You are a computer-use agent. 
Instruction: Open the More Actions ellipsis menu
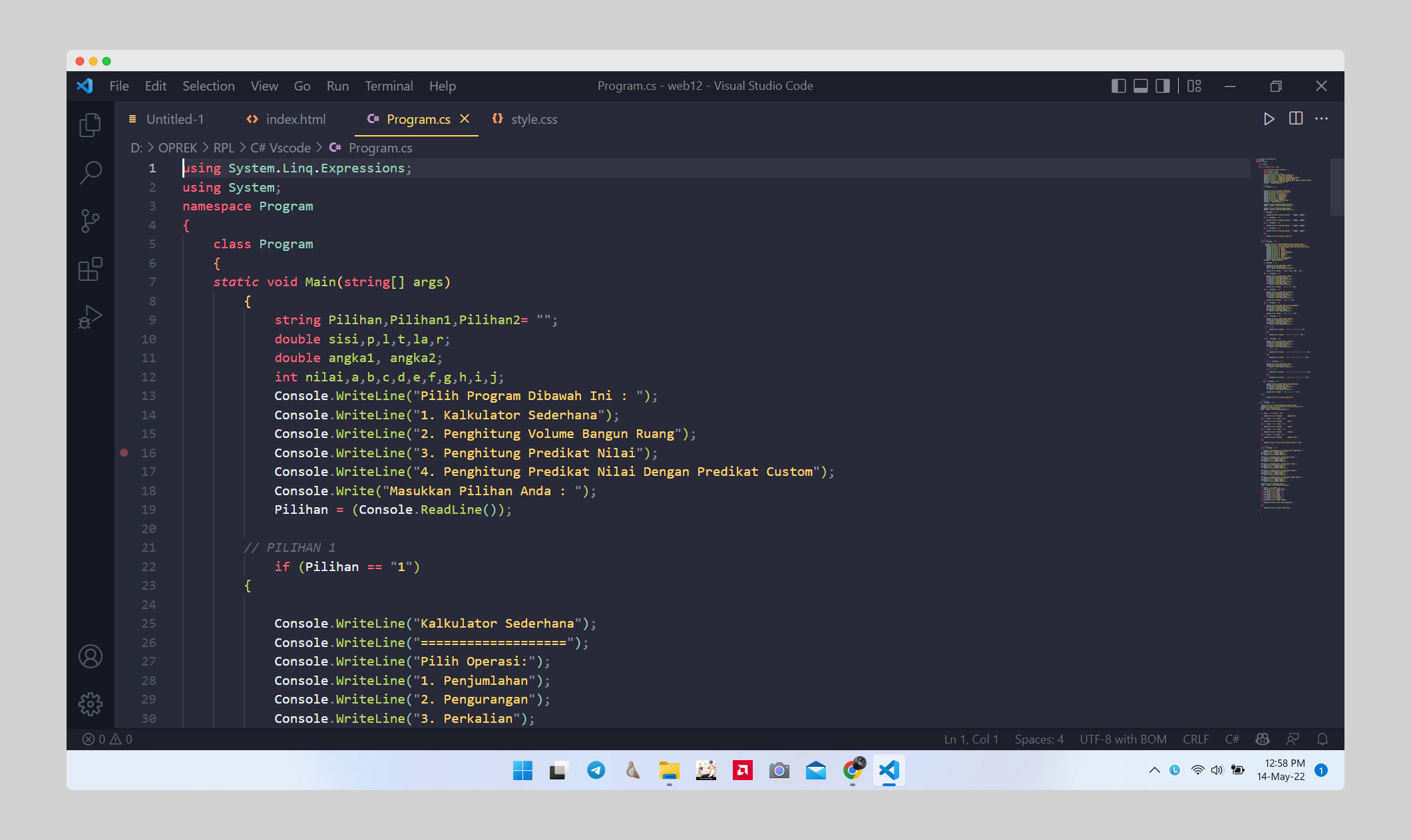1322,119
